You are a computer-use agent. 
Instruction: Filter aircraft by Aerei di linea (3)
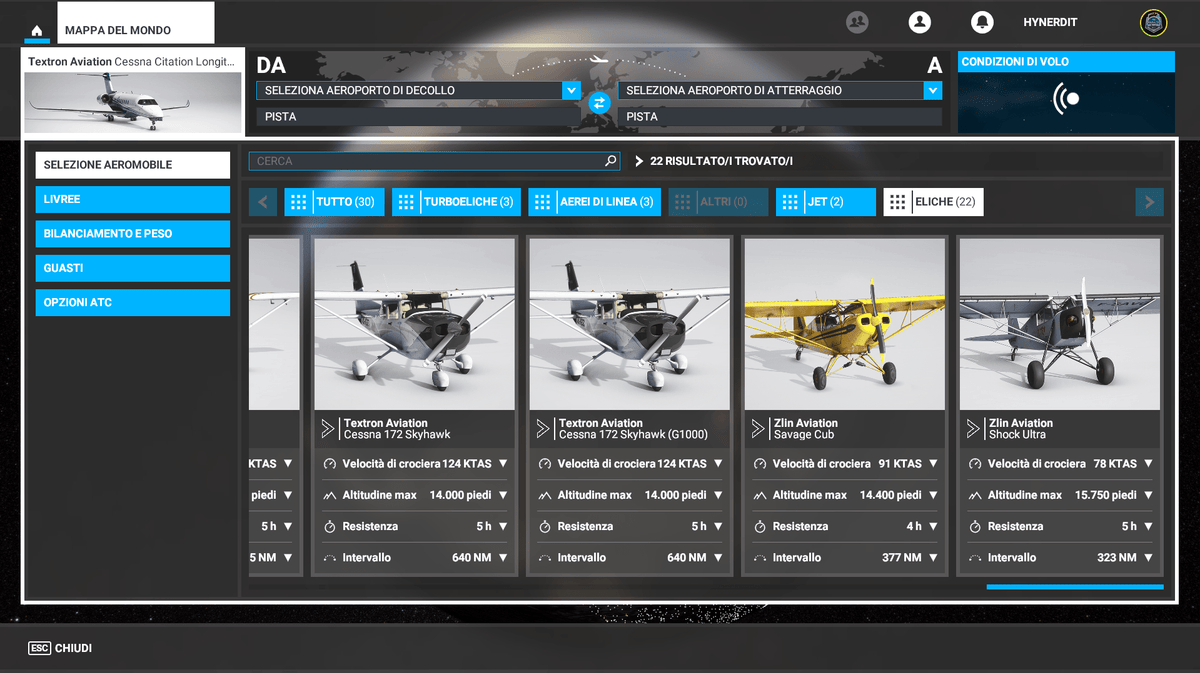(x=594, y=202)
